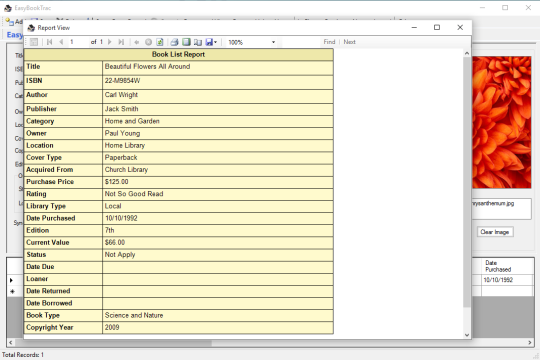Jump to the last report page

coord(121,42)
